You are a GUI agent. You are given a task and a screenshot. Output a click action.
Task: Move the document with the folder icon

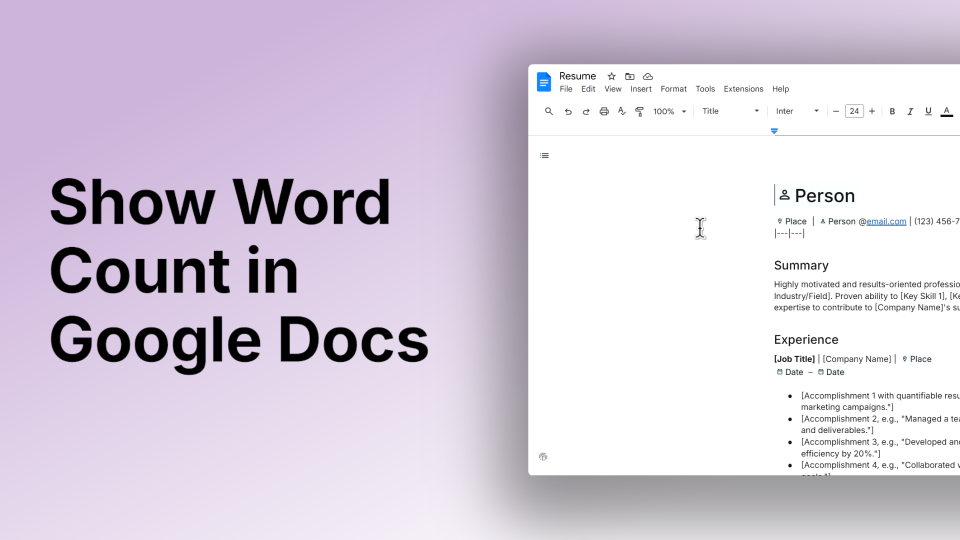pyautogui.click(x=629, y=77)
